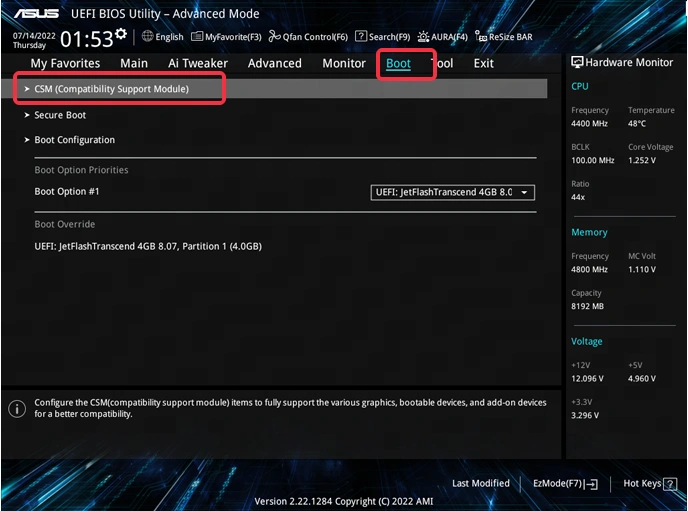Open the My Favorites tab
This screenshot has width=688, height=511.
click(65, 64)
